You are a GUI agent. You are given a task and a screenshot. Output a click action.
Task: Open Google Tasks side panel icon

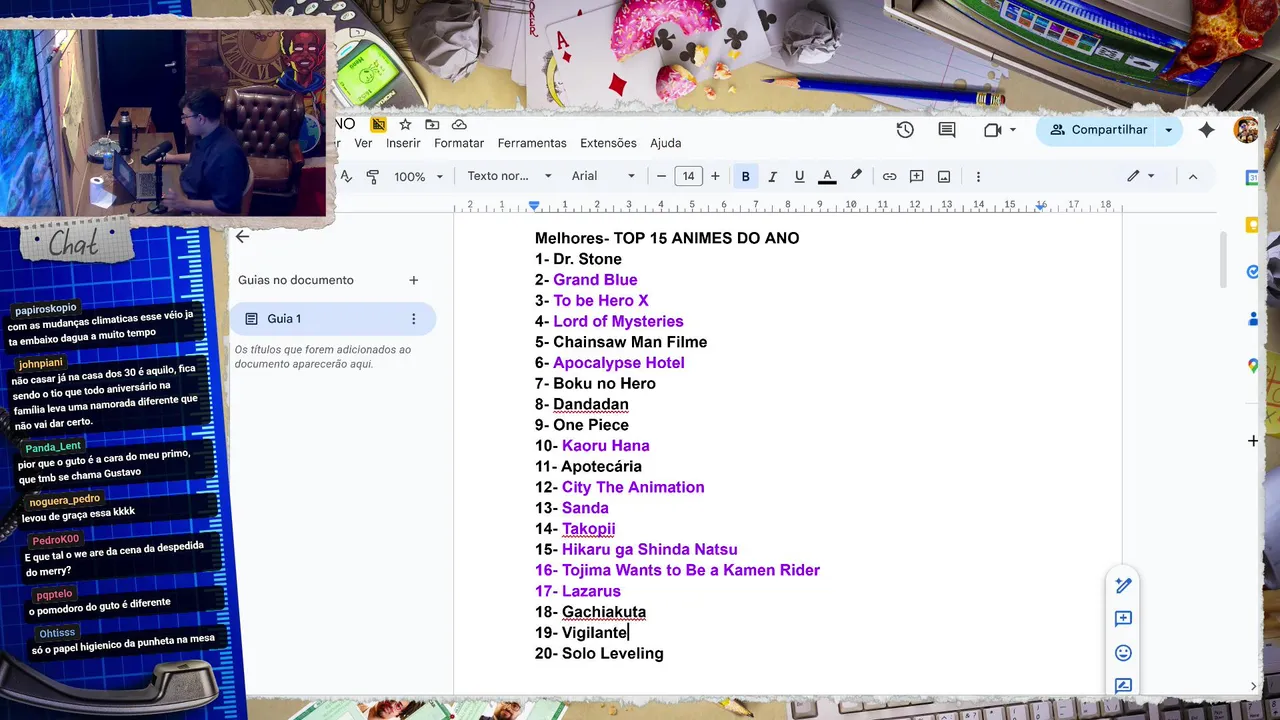(x=1253, y=272)
